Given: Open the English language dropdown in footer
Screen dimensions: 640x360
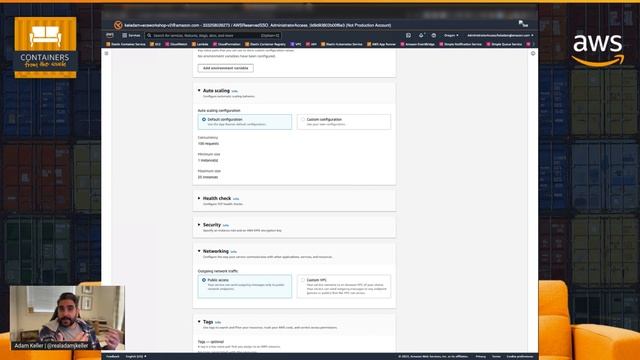Looking at the screenshot, I should [x=136, y=356].
